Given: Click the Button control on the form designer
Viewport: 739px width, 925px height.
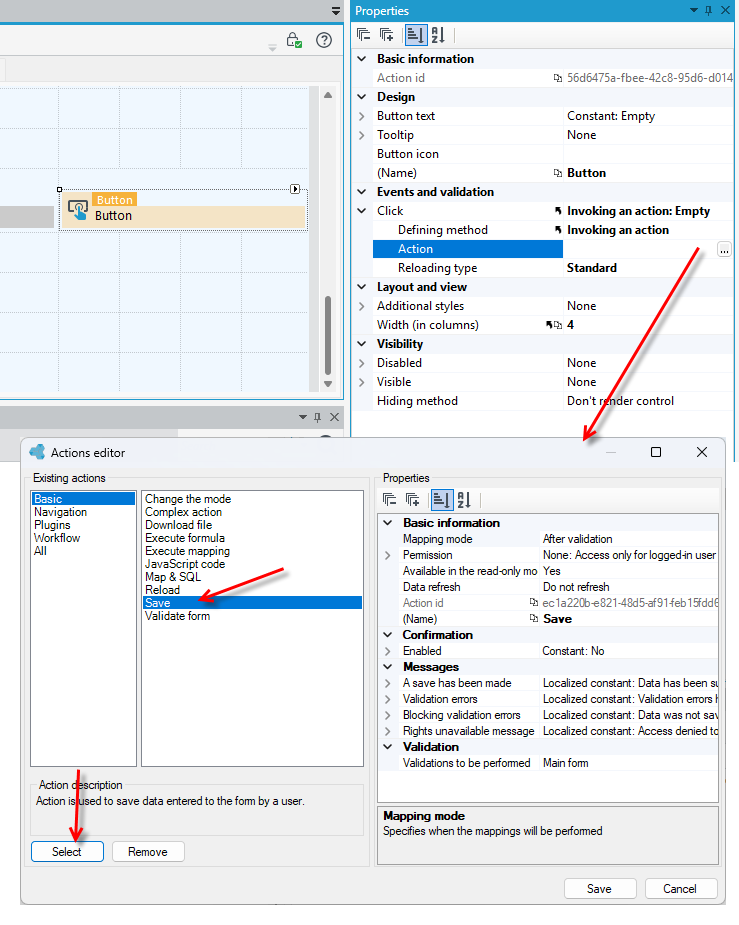Looking at the screenshot, I should tap(183, 209).
